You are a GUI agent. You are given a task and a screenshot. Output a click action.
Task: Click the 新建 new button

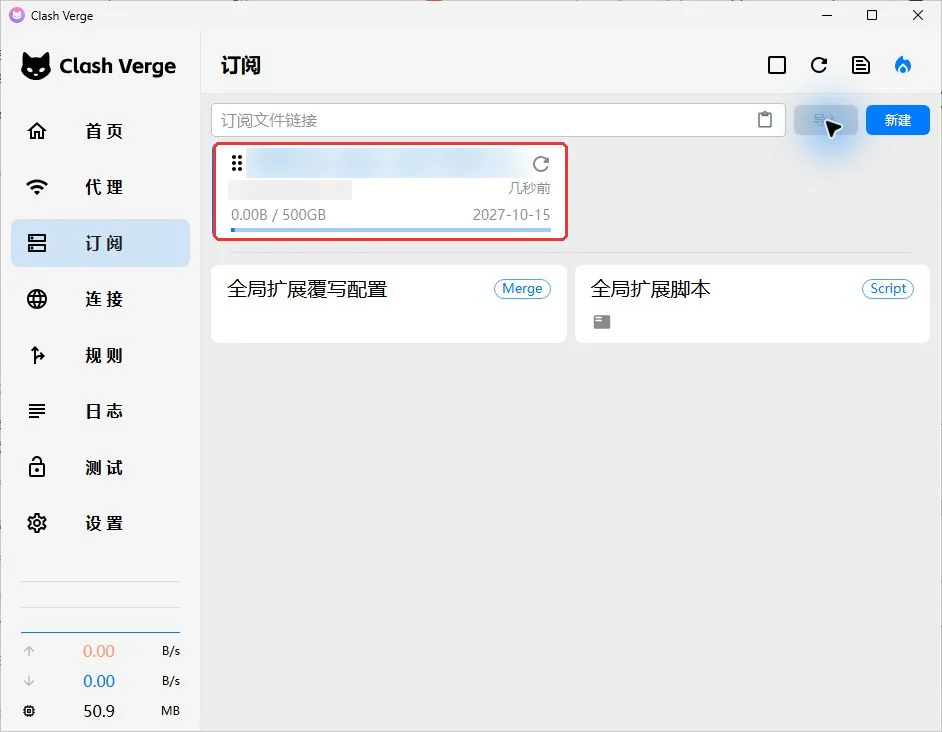tap(898, 120)
